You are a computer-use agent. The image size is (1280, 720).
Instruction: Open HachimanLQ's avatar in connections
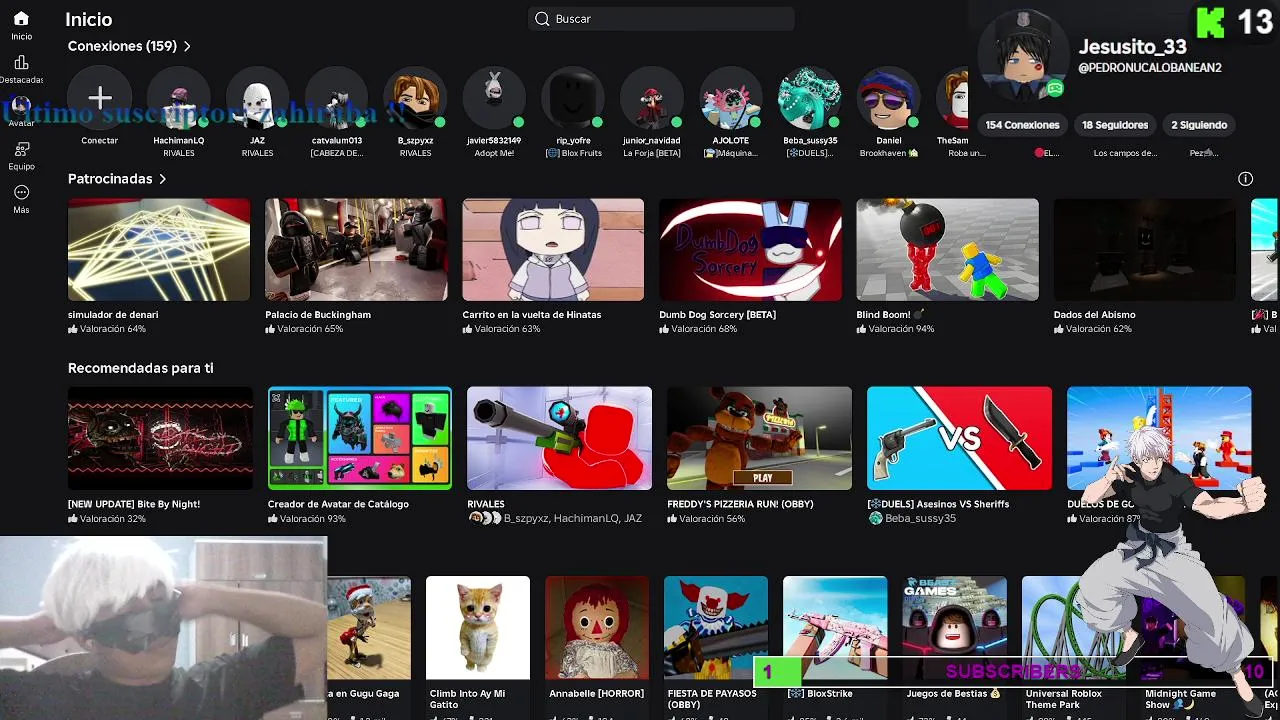(179, 98)
